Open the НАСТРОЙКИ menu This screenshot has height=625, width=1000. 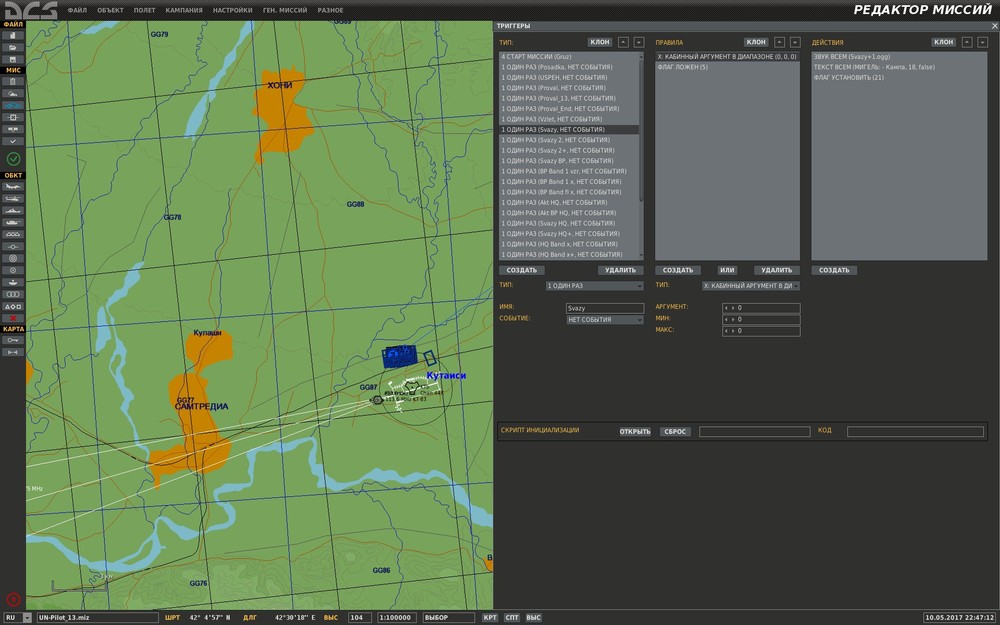click(232, 10)
